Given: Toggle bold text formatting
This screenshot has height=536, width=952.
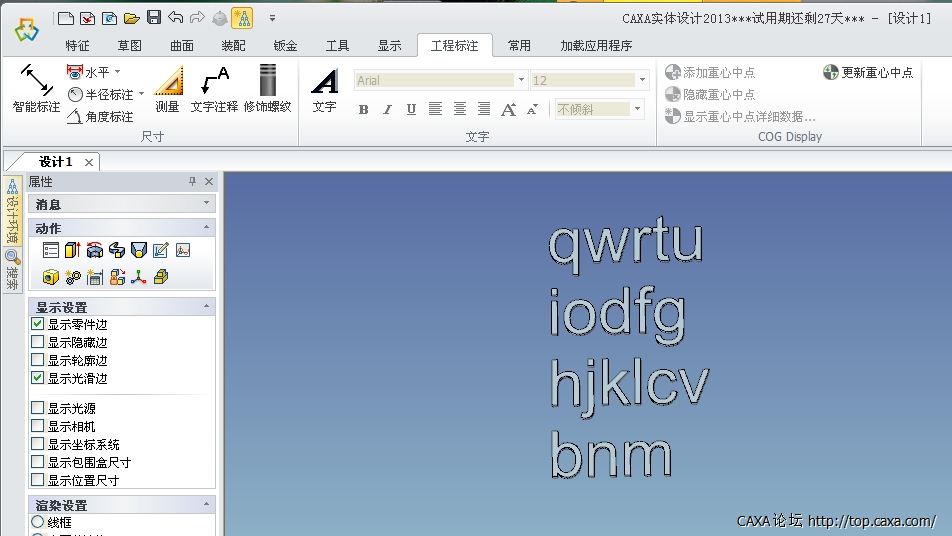Looking at the screenshot, I should [x=363, y=110].
